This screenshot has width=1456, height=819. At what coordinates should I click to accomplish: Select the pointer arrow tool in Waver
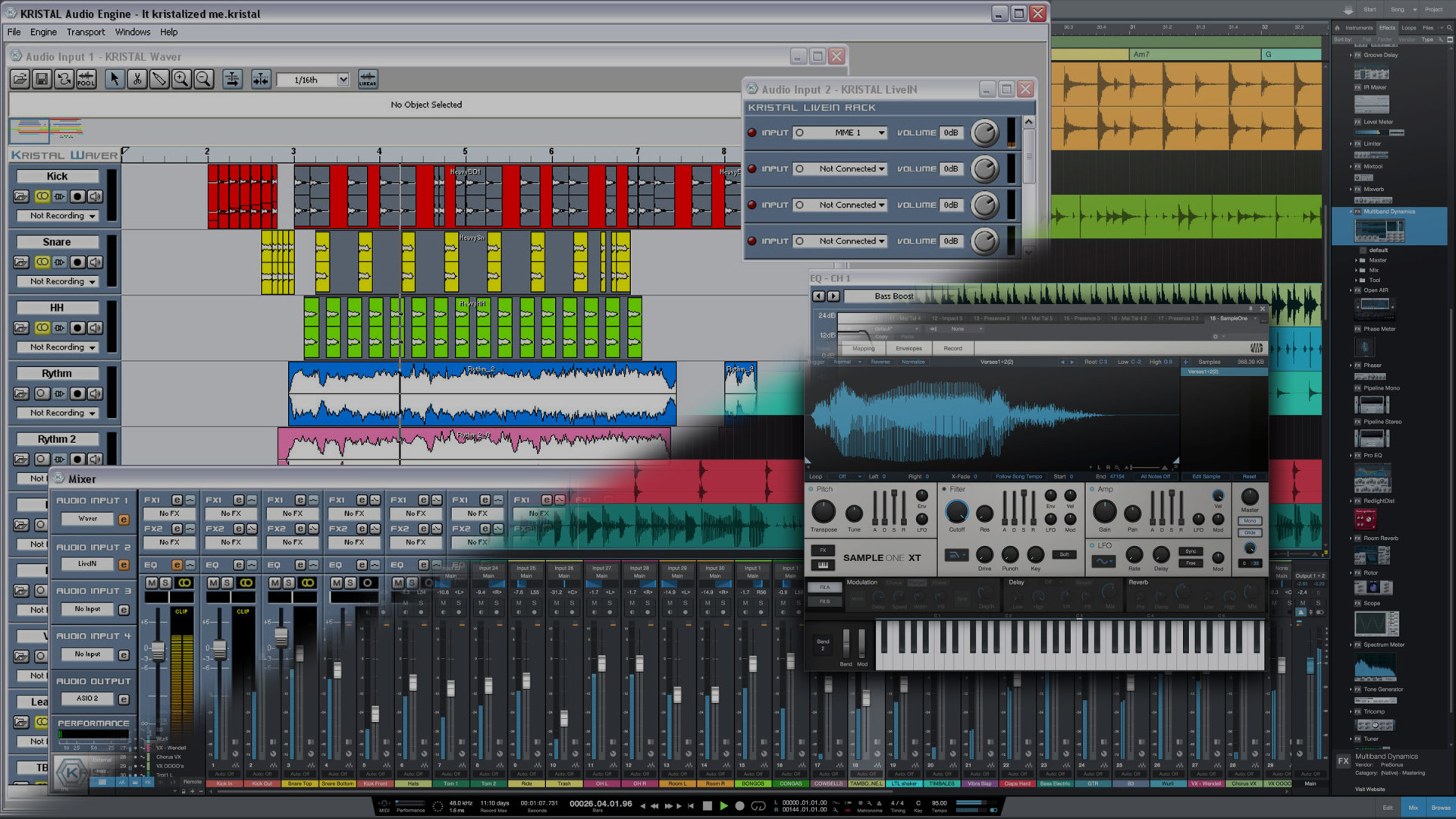point(115,79)
